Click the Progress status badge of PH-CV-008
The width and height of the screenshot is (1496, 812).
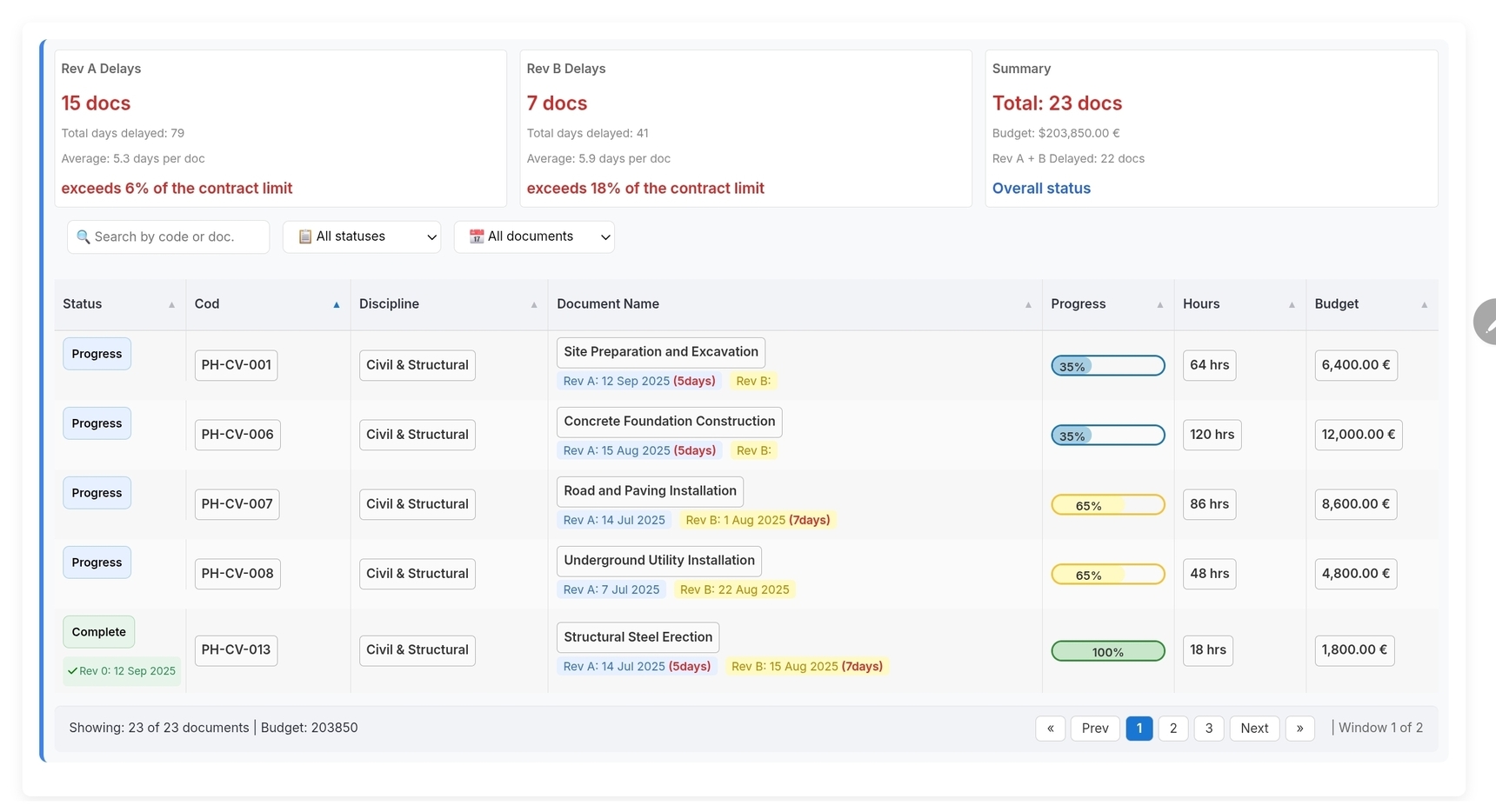click(x=97, y=562)
